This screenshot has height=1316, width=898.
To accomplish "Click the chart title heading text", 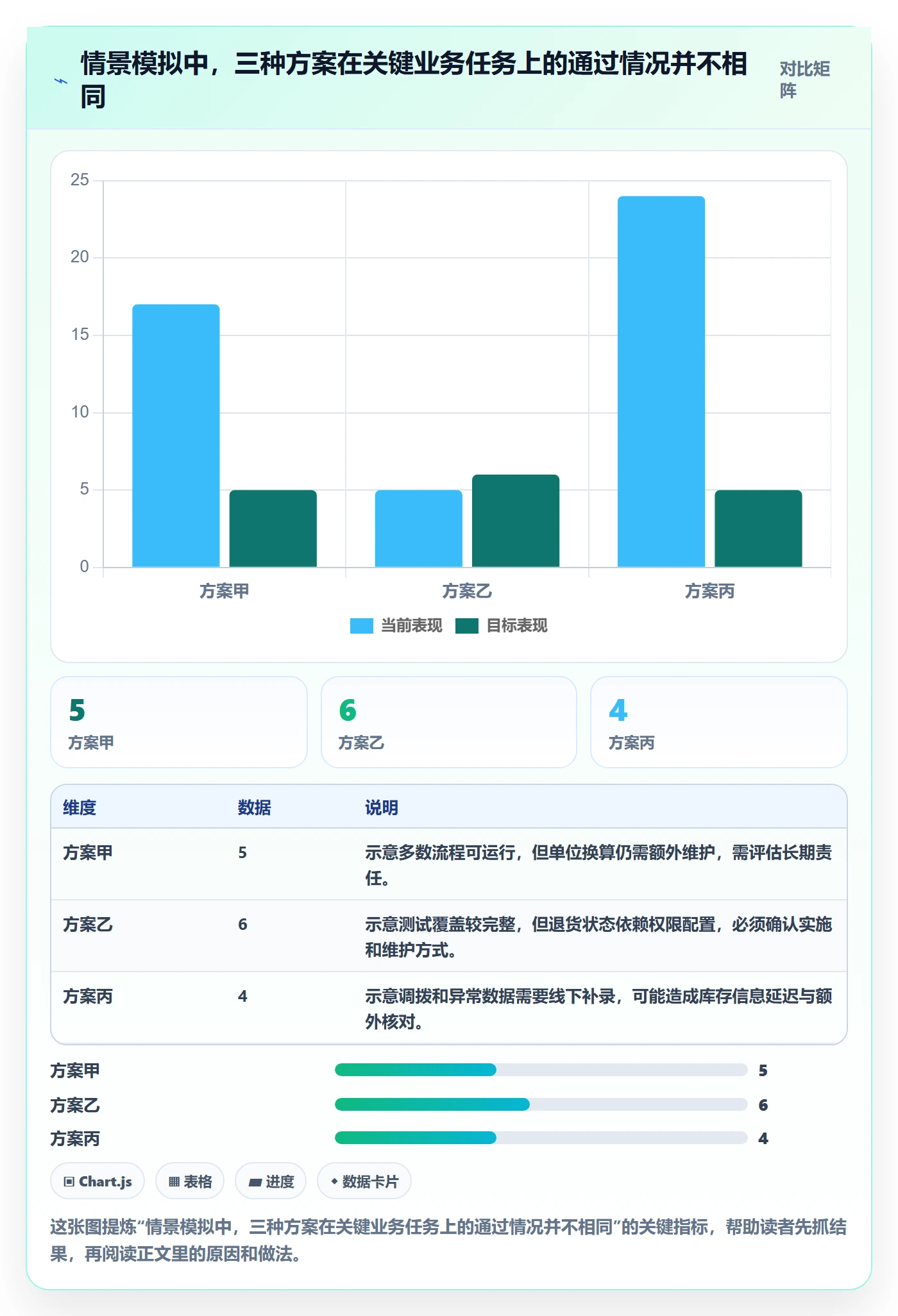I will coord(414,80).
